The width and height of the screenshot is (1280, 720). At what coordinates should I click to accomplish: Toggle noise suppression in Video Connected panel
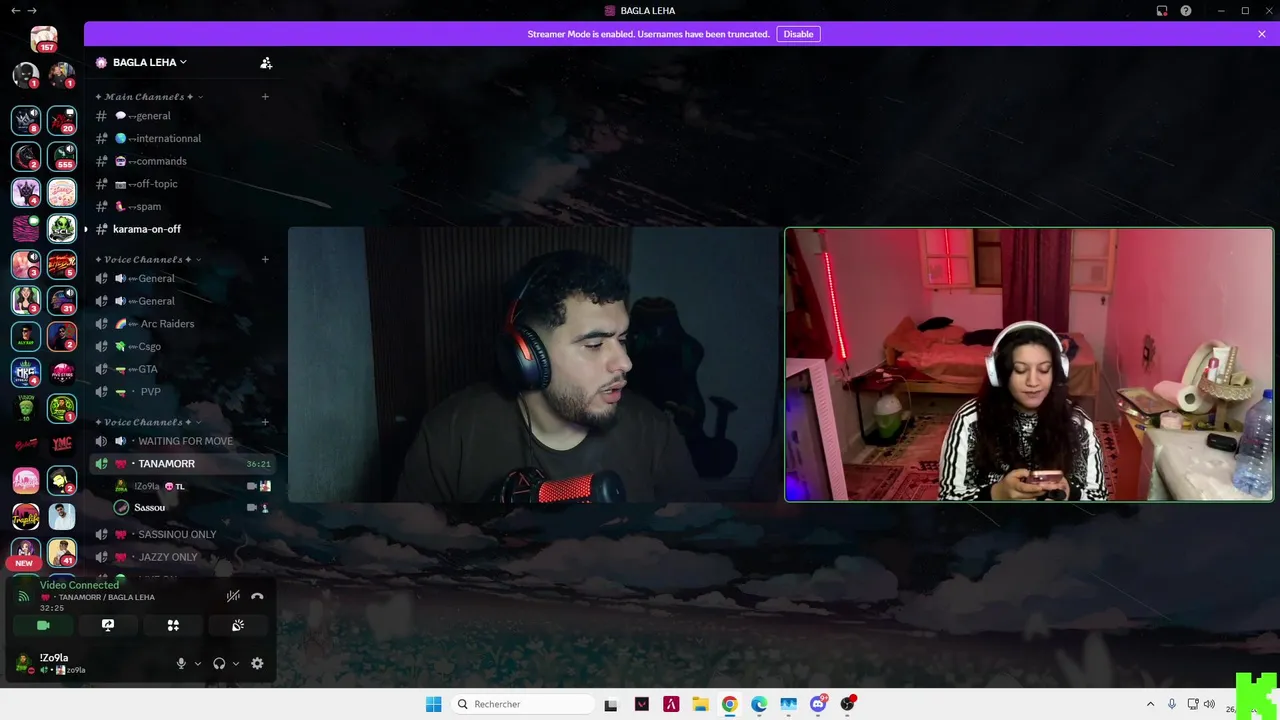[x=233, y=596]
